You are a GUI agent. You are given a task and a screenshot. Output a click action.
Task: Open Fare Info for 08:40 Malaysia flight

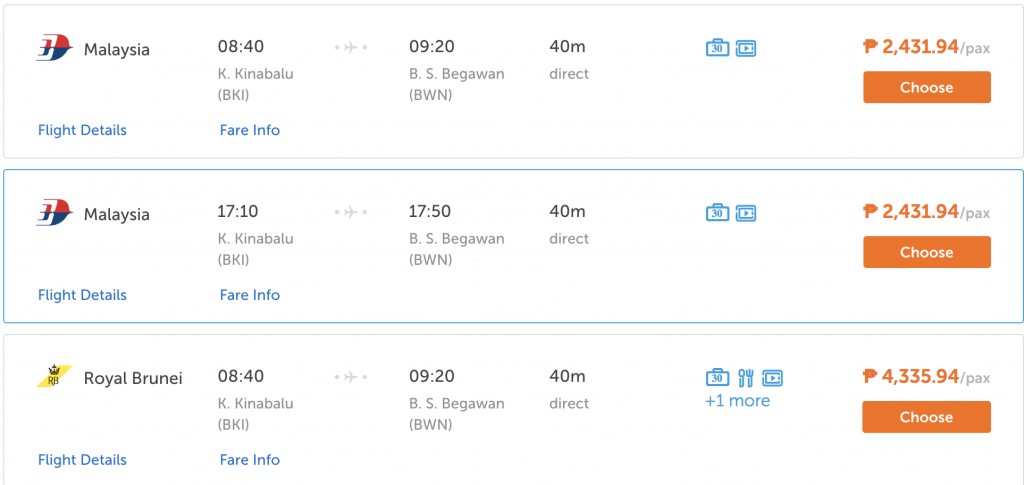click(x=249, y=130)
